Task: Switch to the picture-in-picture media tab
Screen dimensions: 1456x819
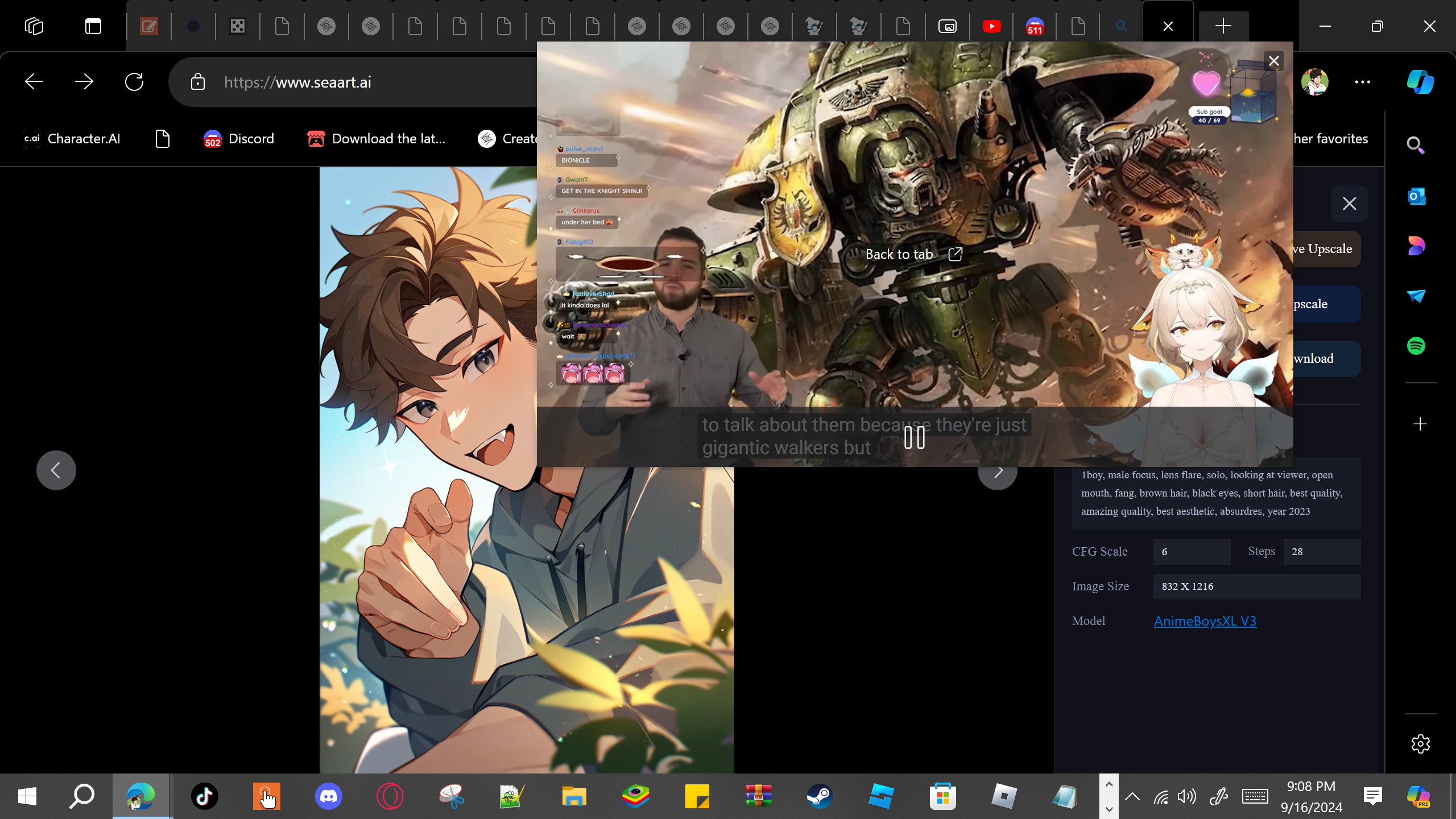Action: (x=948, y=26)
